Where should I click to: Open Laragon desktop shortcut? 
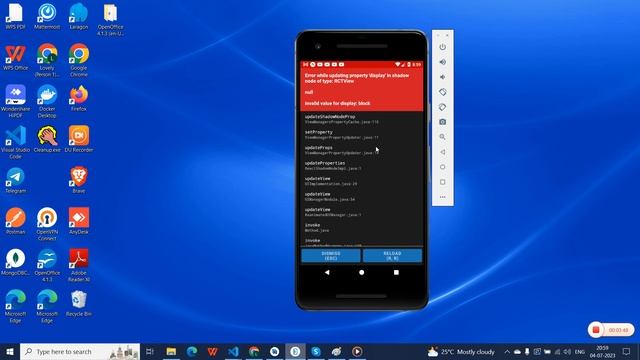pyautogui.click(x=78, y=16)
